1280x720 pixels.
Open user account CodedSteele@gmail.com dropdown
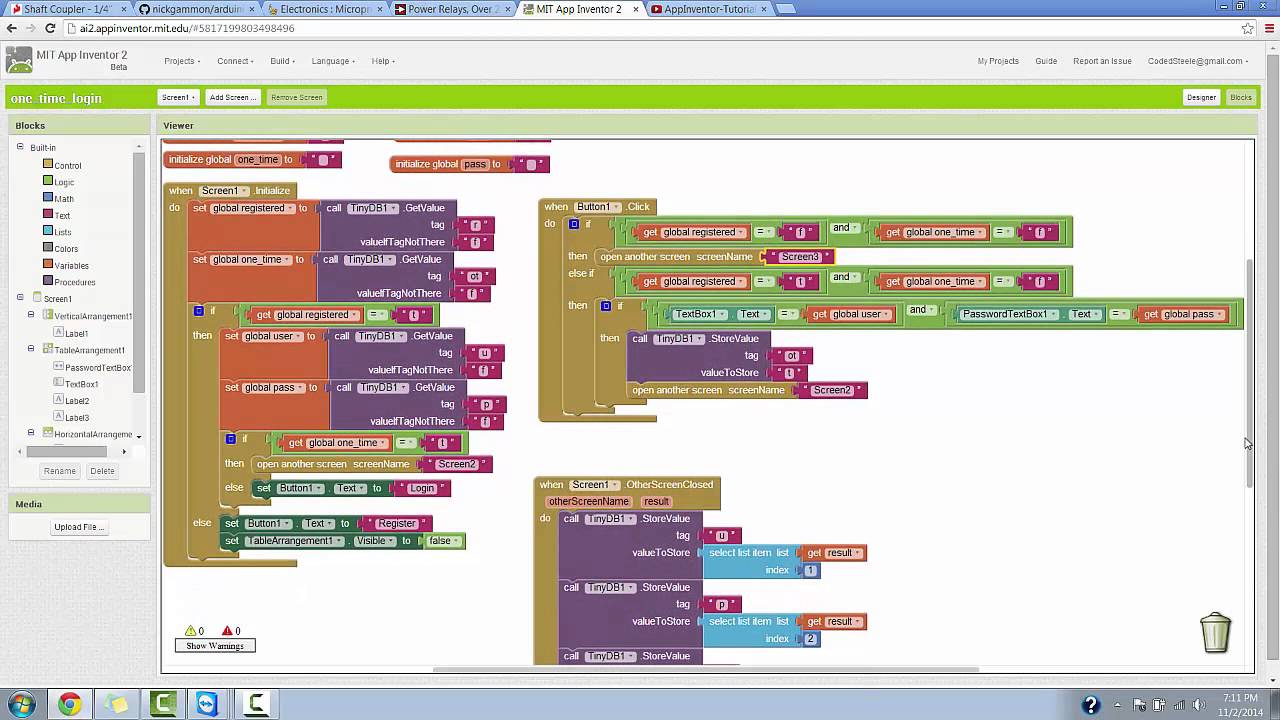[x=1198, y=61]
